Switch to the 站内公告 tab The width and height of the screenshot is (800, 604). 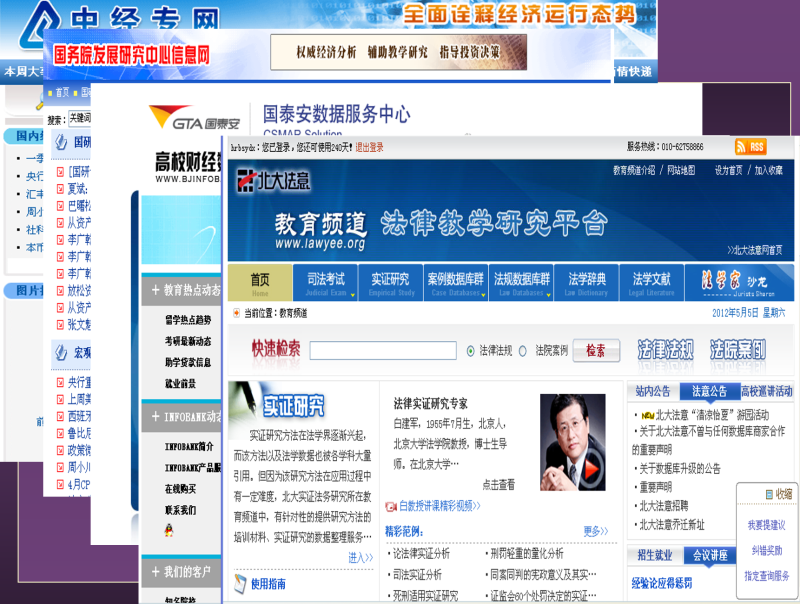[x=653, y=391]
